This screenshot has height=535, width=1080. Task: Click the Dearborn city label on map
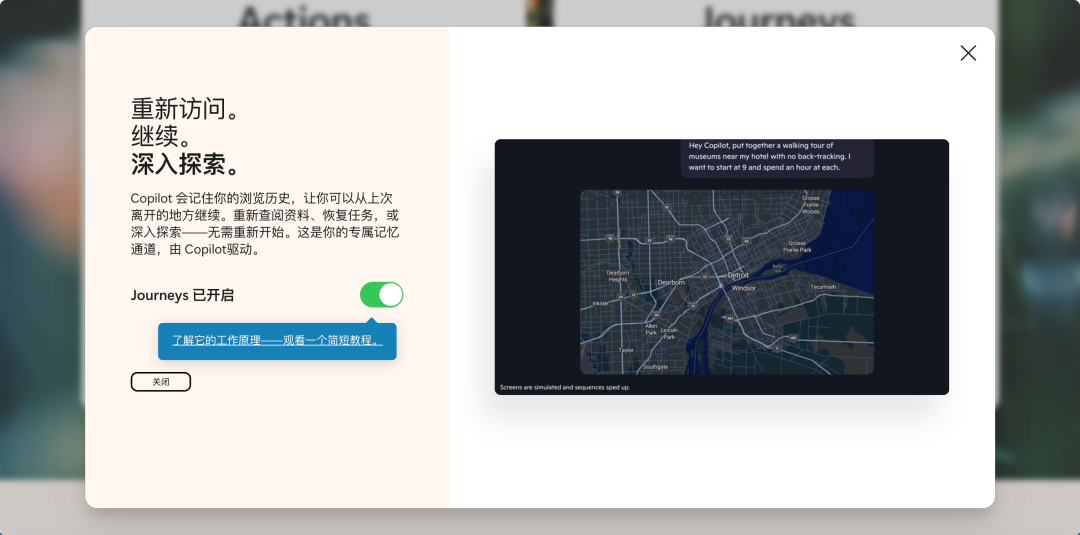[x=671, y=283]
